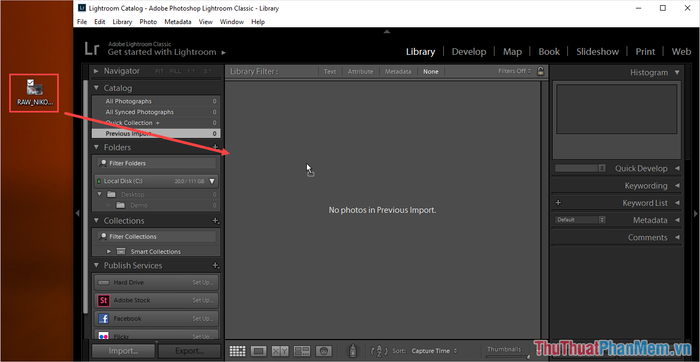This screenshot has height=362, width=700.
Task: Click search icon in Filter Collections
Action: coord(104,237)
